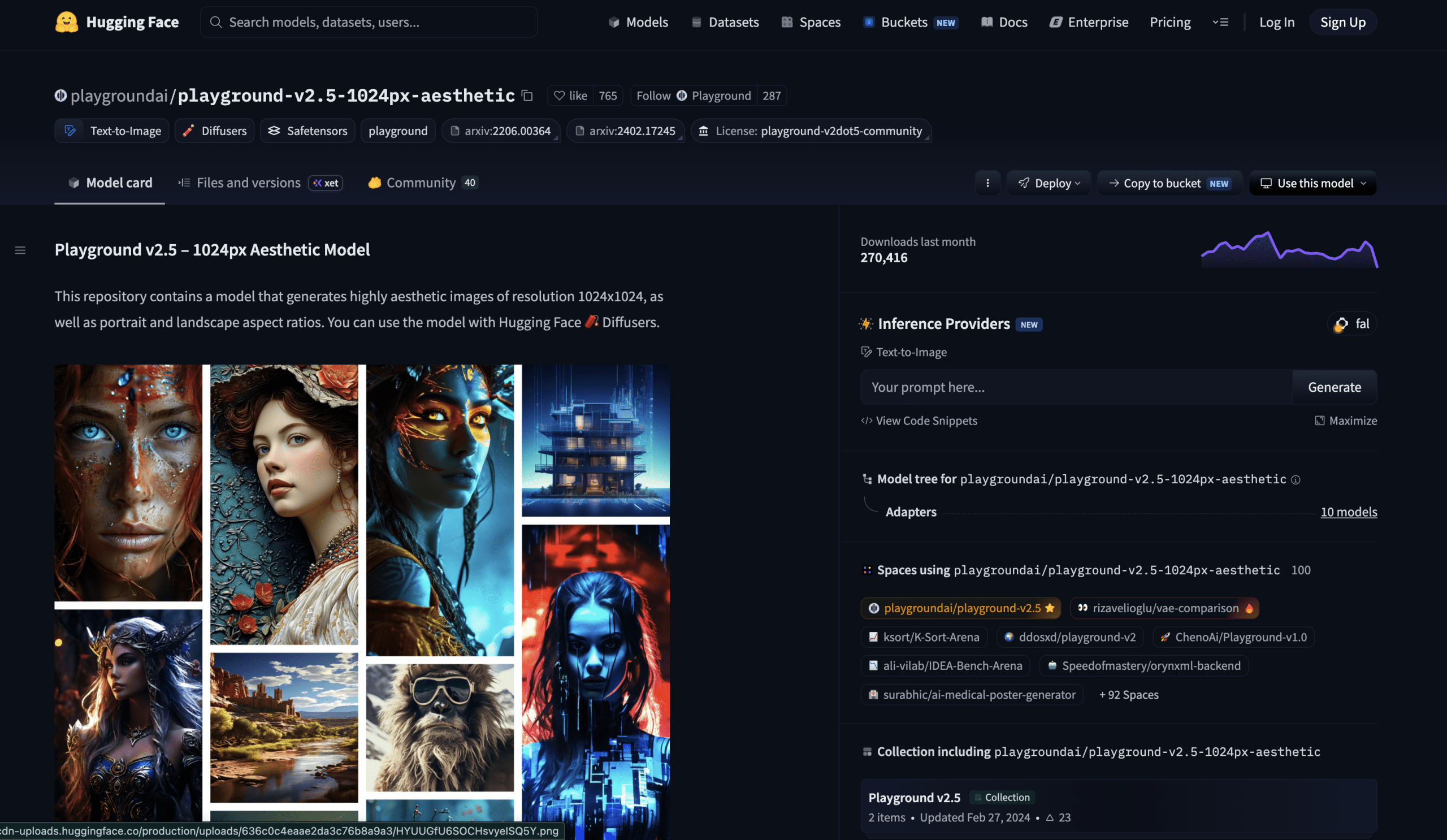Open Use this model dropdown

[1312, 183]
